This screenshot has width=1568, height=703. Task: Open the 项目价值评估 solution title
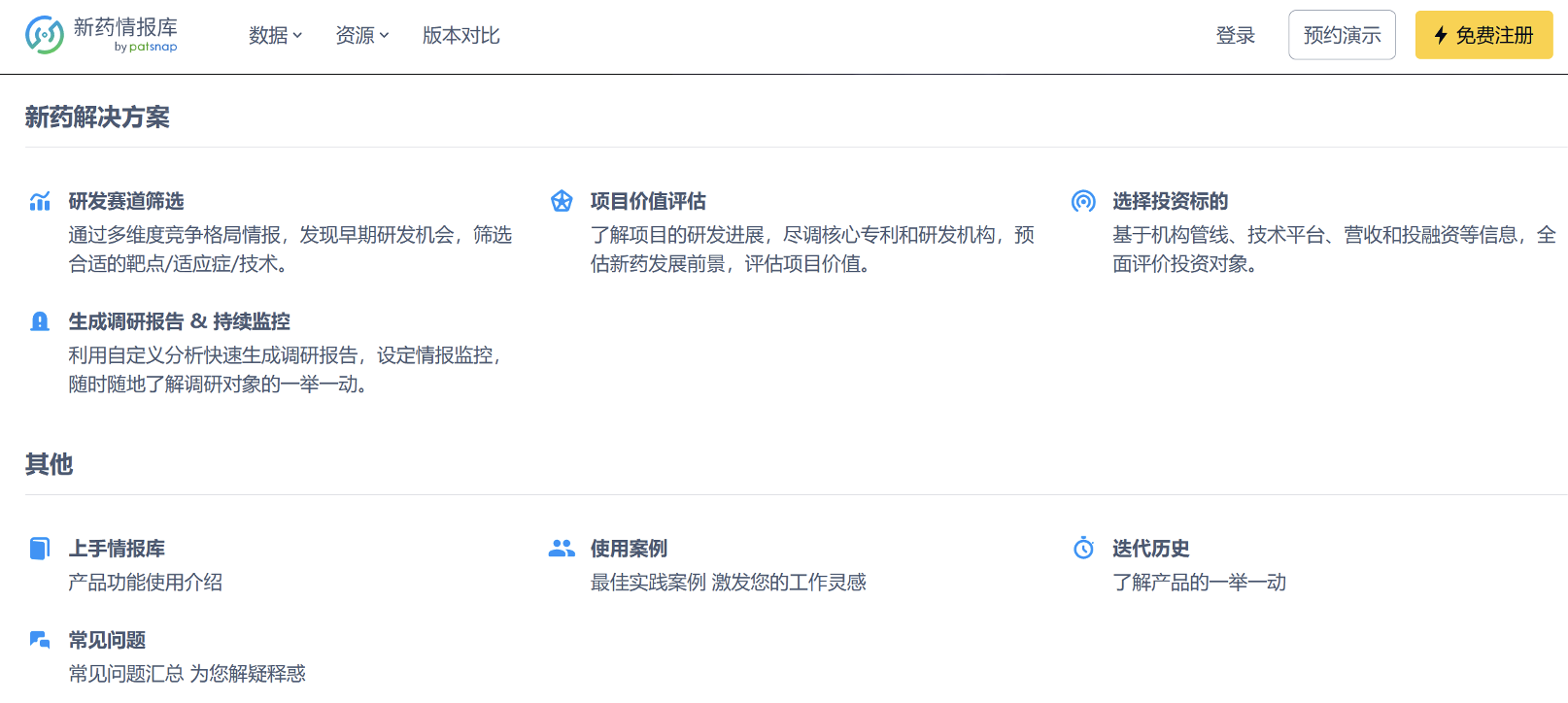pos(648,201)
